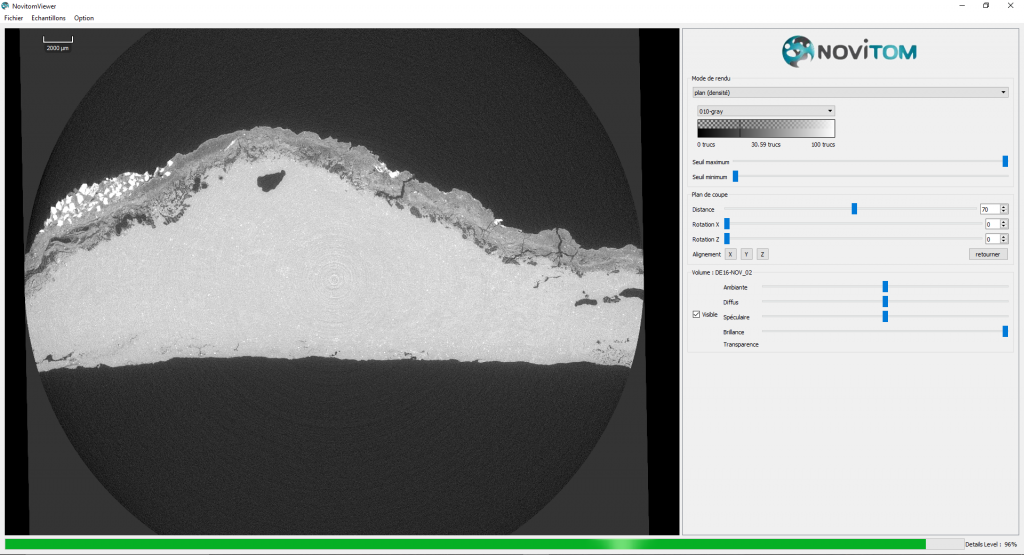Open the Fichier menu
The height and width of the screenshot is (555, 1024).
(x=13, y=18)
